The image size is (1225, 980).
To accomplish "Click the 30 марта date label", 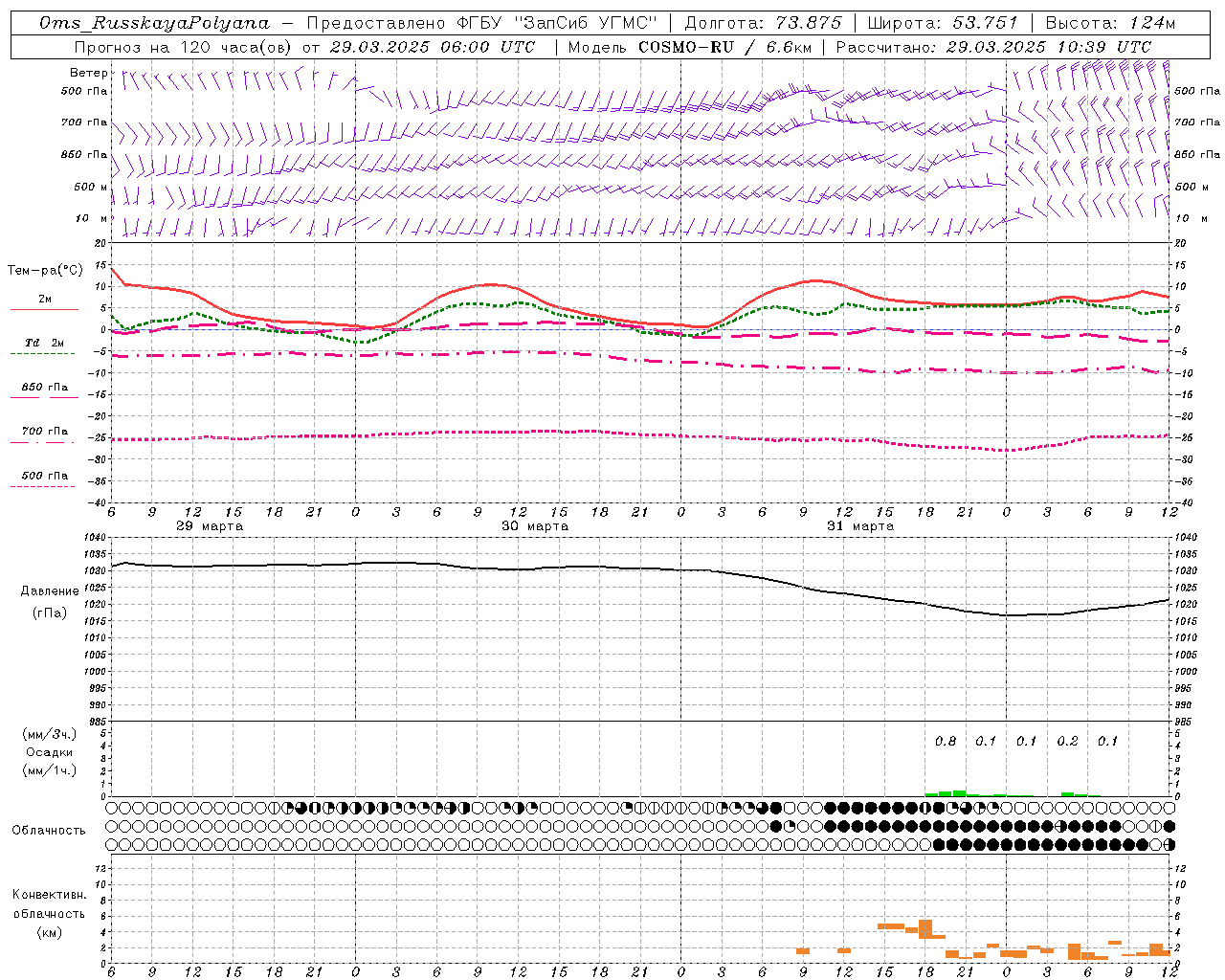I will coord(535,526).
